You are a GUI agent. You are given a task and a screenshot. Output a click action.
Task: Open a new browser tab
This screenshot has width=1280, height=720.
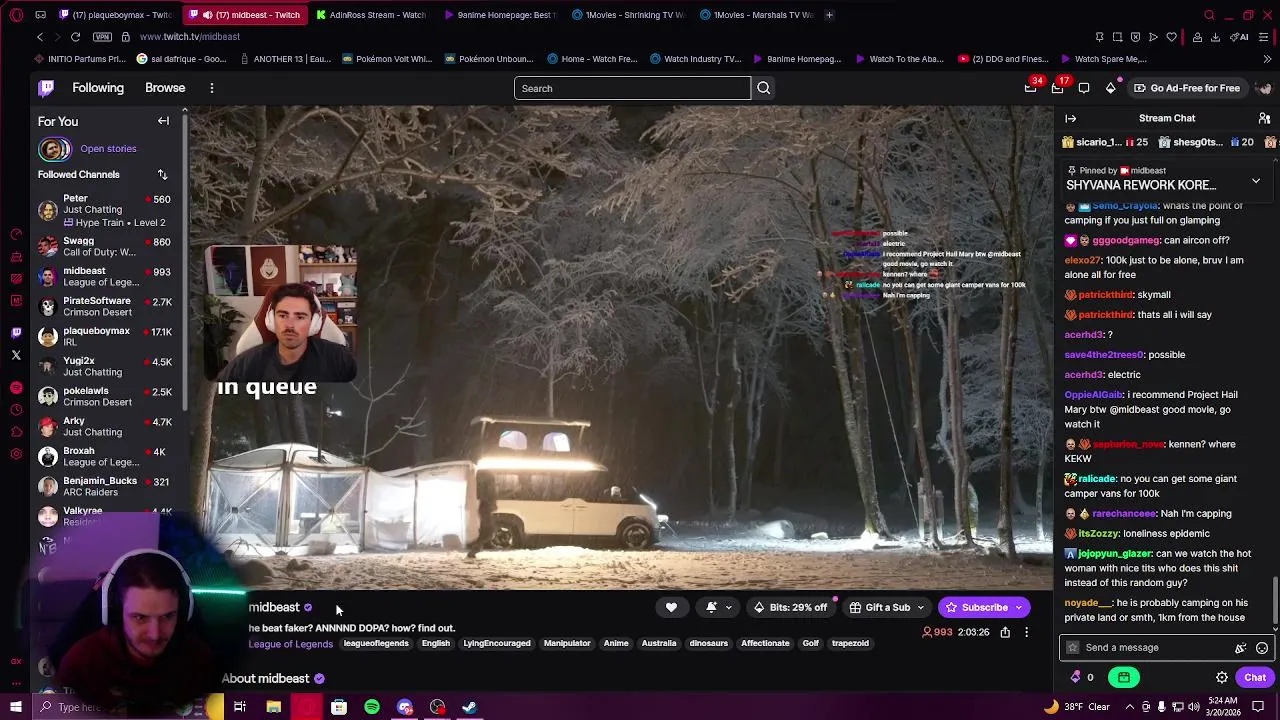(x=829, y=15)
